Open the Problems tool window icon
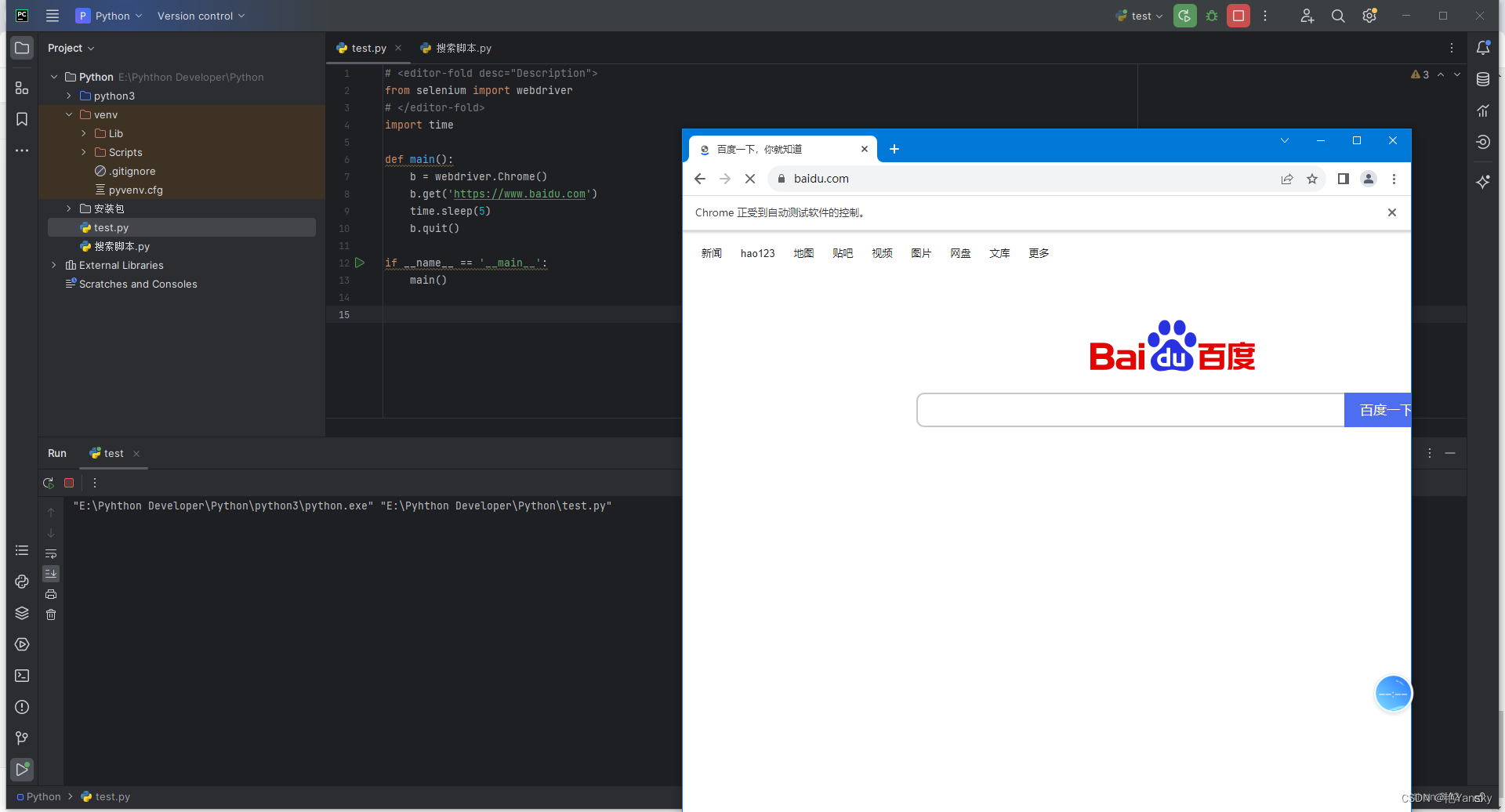This screenshot has width=1505, height=812. point(22,707)
